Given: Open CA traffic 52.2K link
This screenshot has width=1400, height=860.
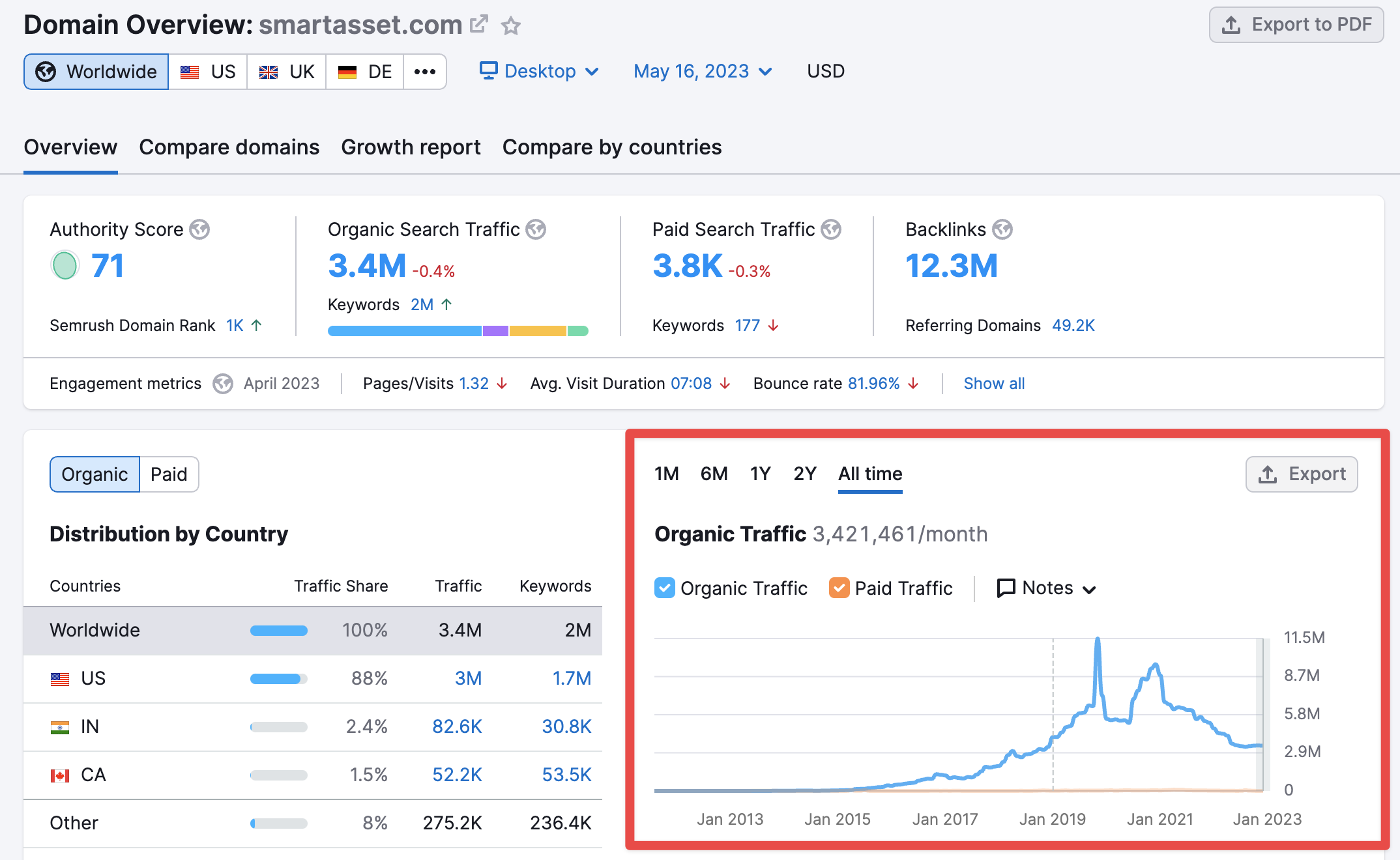Looking at the screenshot, I should (x=457, y=775).
